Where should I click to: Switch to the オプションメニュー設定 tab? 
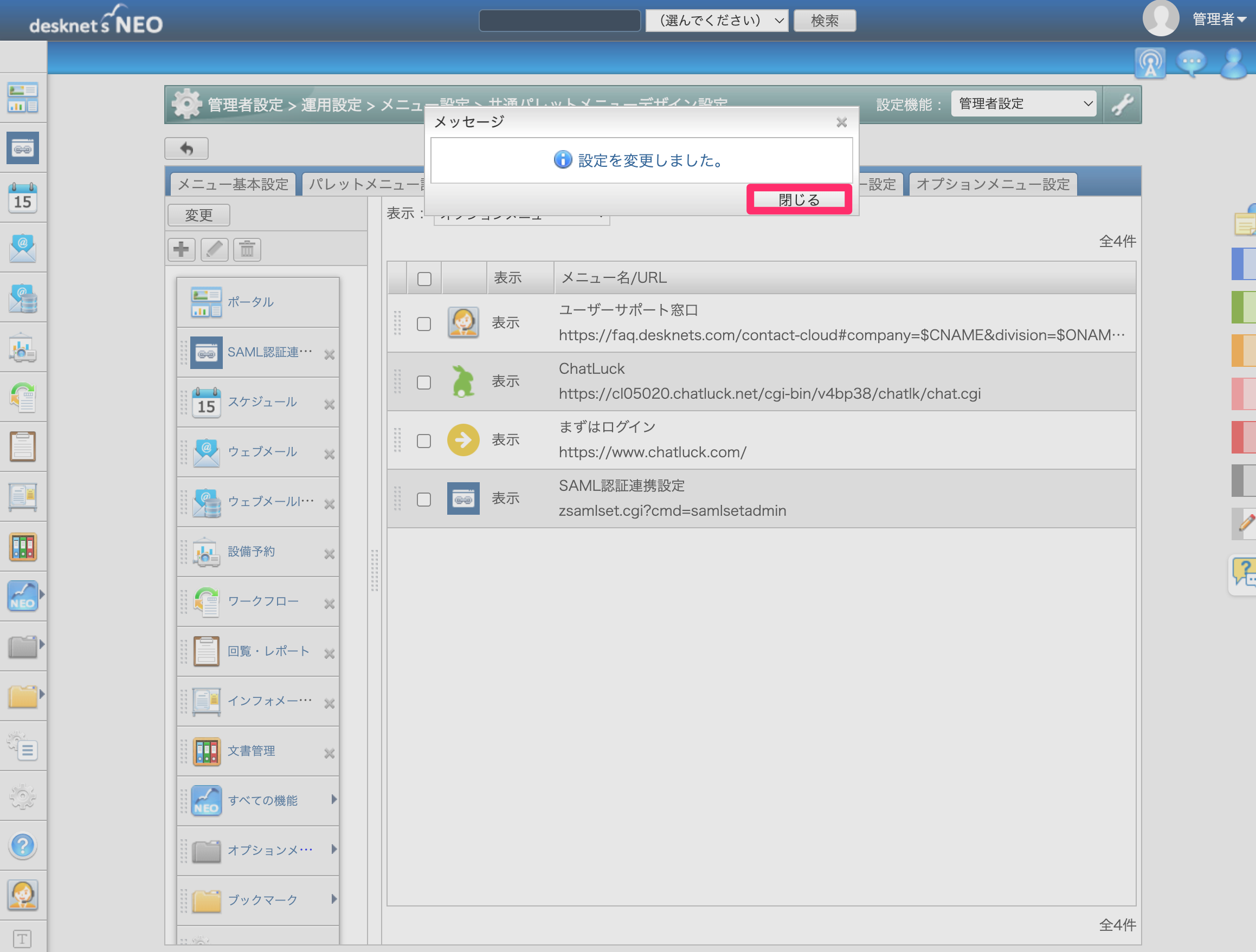pyautogui.click(x=993, y=185)
